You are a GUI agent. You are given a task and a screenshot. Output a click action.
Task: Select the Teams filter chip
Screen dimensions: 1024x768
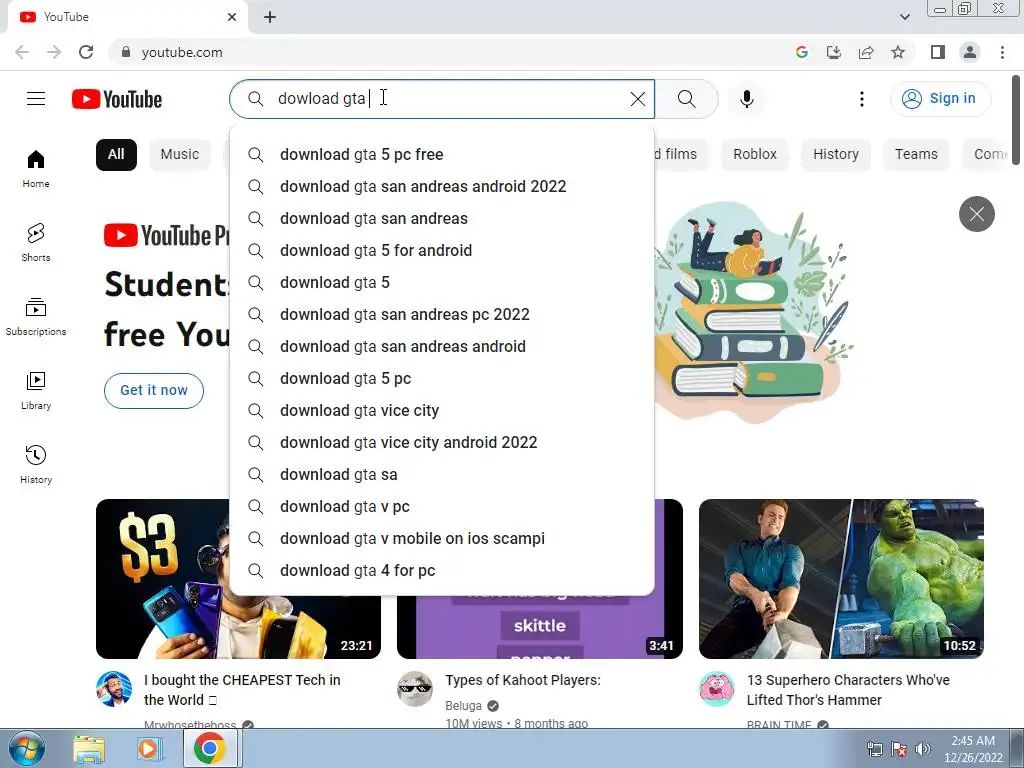[x=916, y=155]
